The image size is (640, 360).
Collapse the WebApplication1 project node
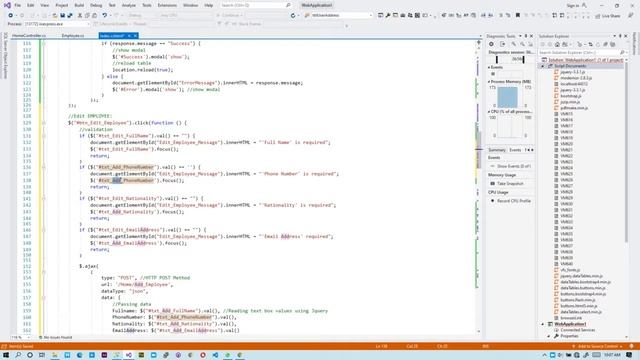tap(543, 324)
